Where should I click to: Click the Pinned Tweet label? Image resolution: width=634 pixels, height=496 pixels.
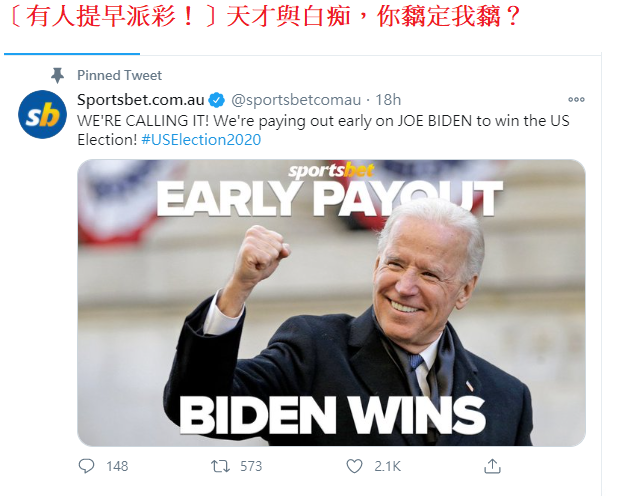tap(119, 75)
